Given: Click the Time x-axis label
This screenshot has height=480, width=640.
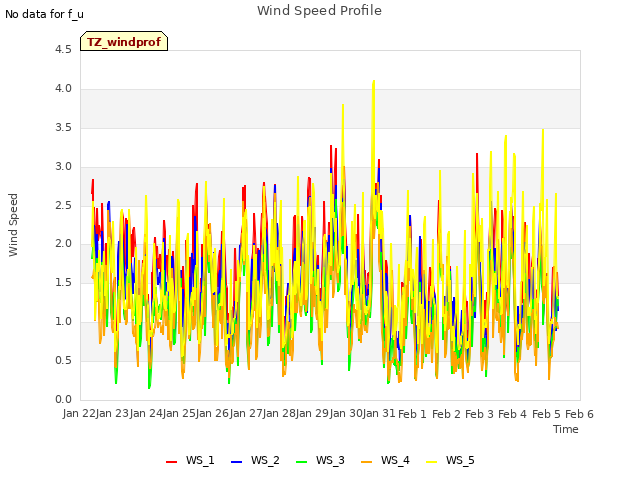Looking at the screenshot, I should [566, 429].
